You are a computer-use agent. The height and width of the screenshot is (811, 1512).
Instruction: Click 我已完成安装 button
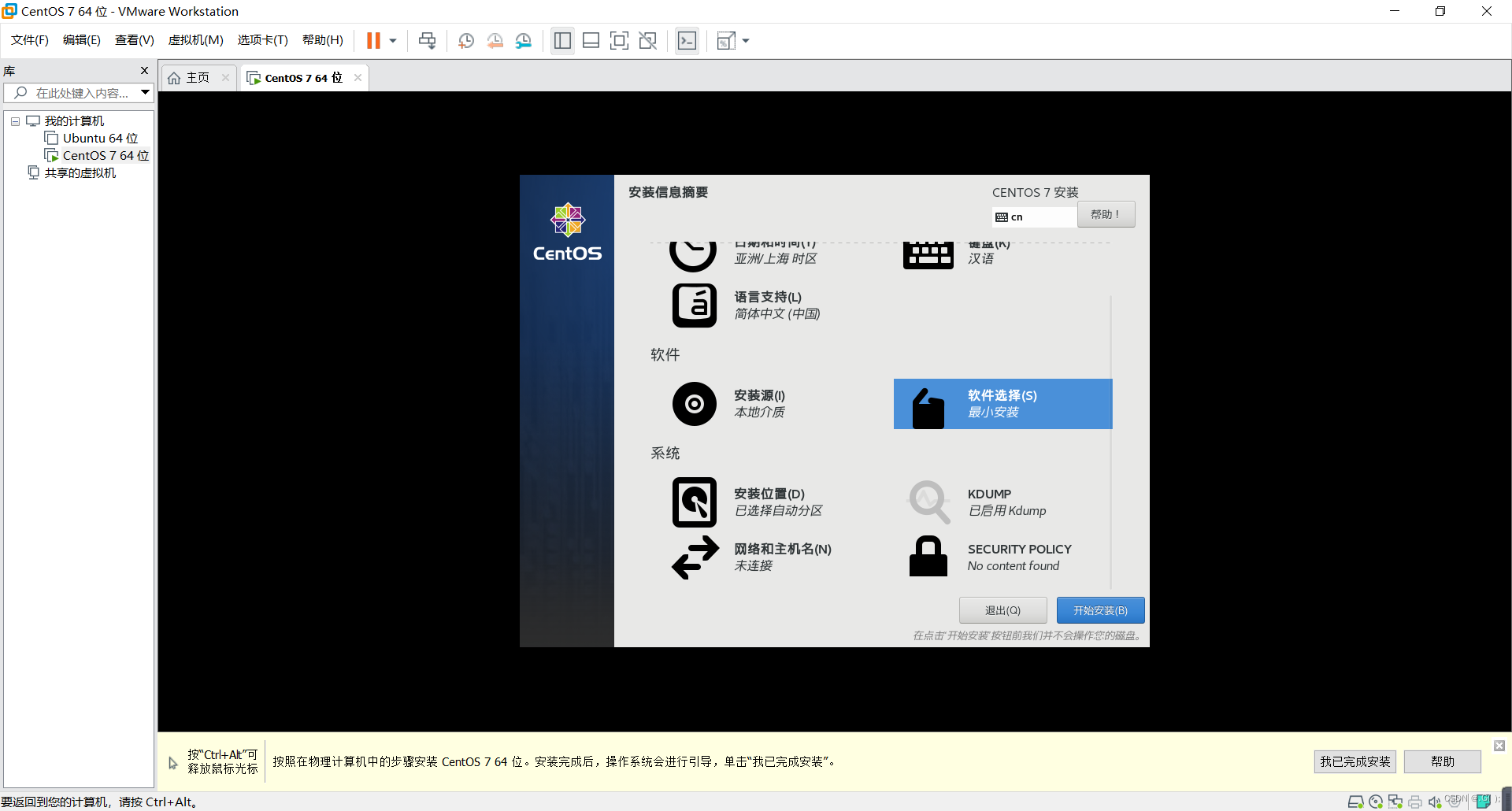[1355, 761]
